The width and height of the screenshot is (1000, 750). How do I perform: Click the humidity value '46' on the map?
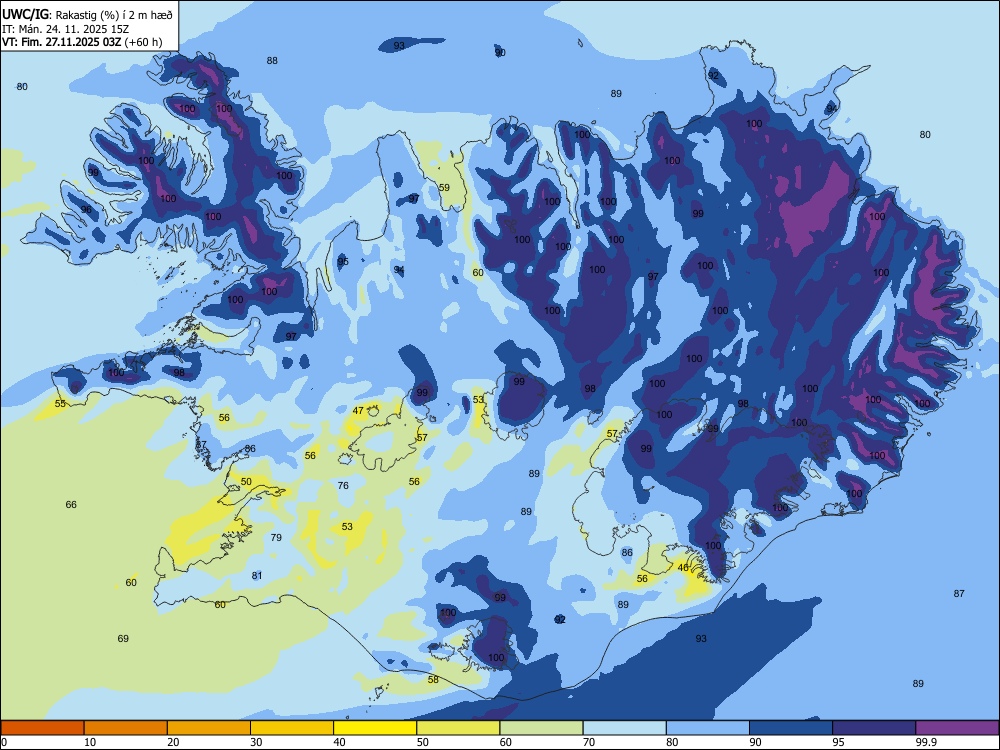point(683,568)
